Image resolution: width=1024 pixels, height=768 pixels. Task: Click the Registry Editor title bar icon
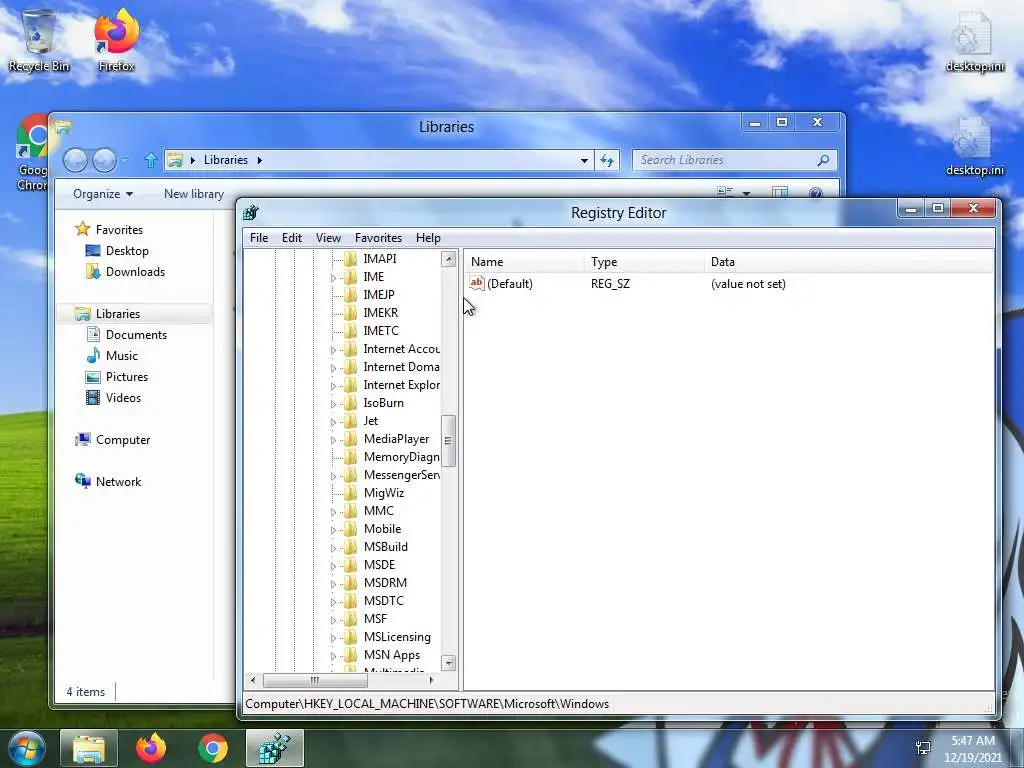(251, 212)
